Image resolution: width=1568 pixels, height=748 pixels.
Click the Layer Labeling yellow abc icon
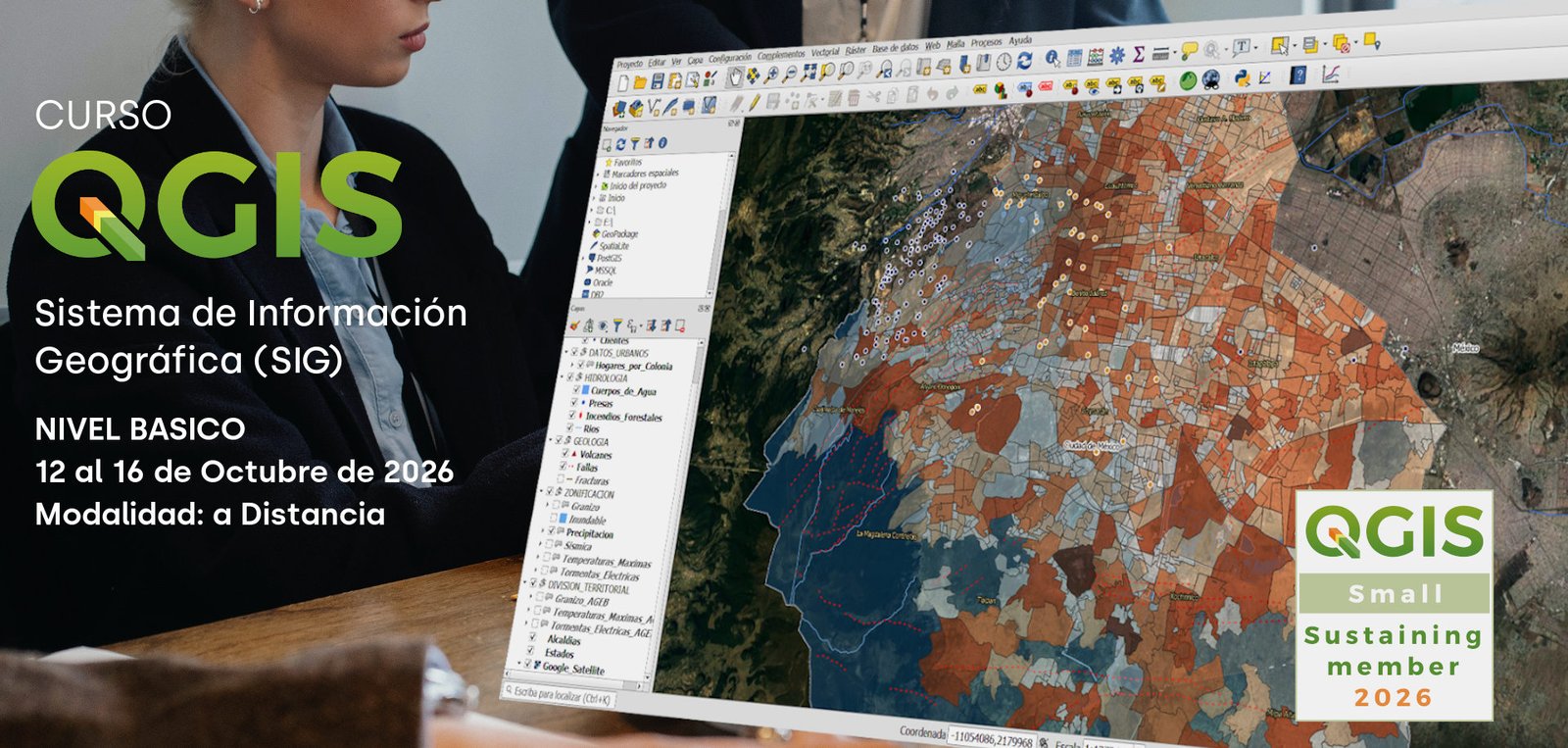tap(980, 91)
